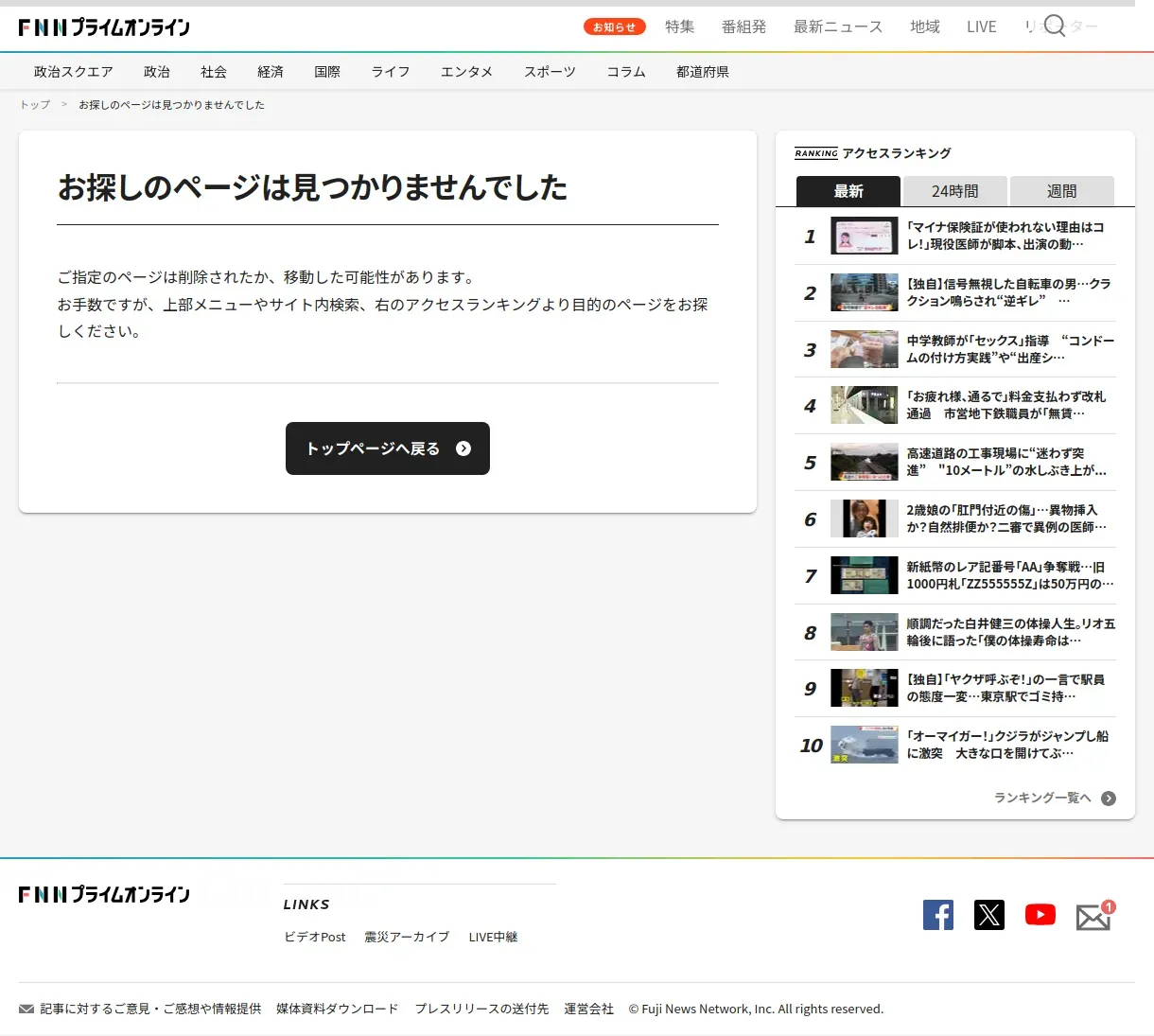Click the FNN Prime Online header logo

point(104,27)
